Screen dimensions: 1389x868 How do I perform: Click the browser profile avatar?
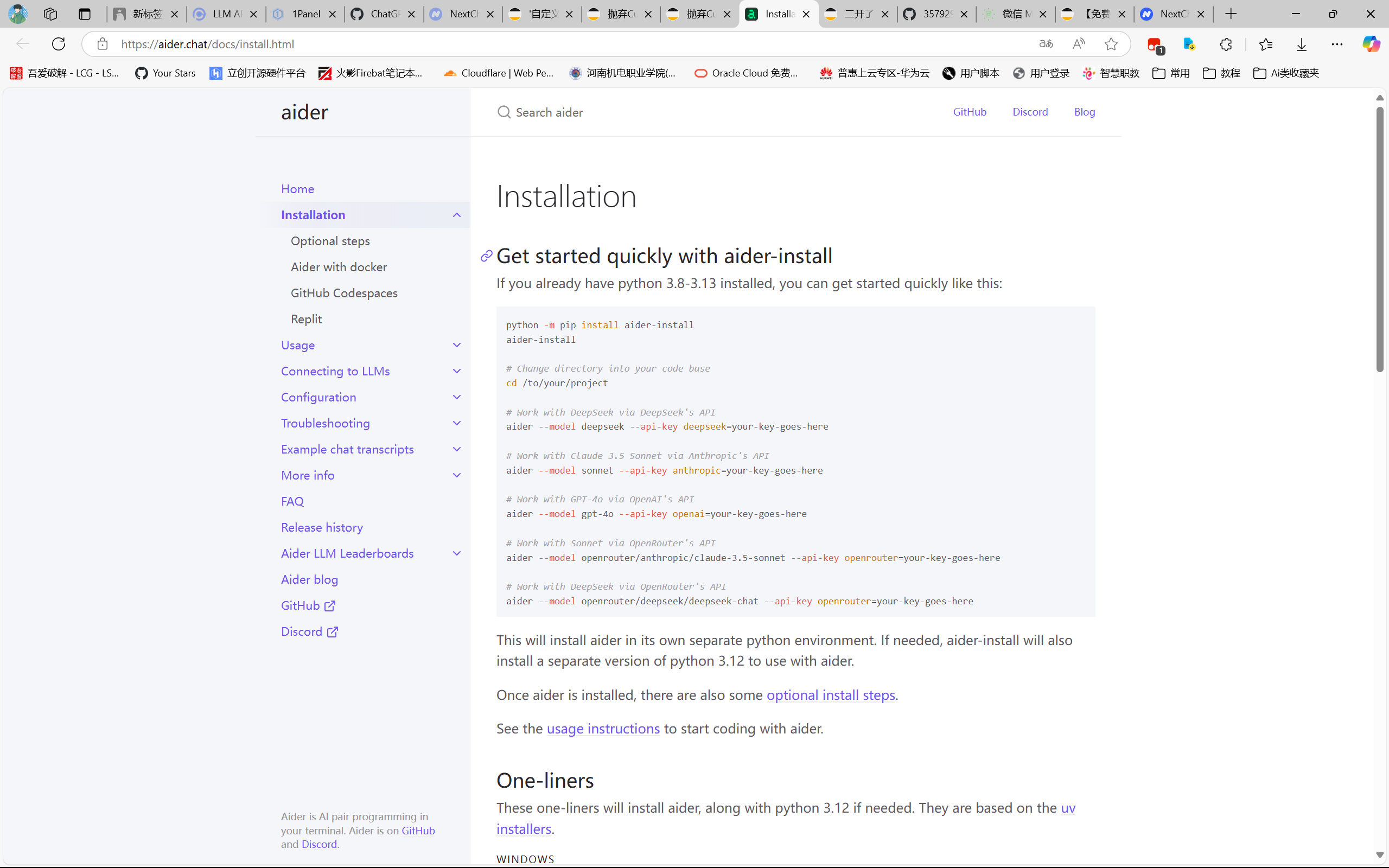tap(18, 14)
